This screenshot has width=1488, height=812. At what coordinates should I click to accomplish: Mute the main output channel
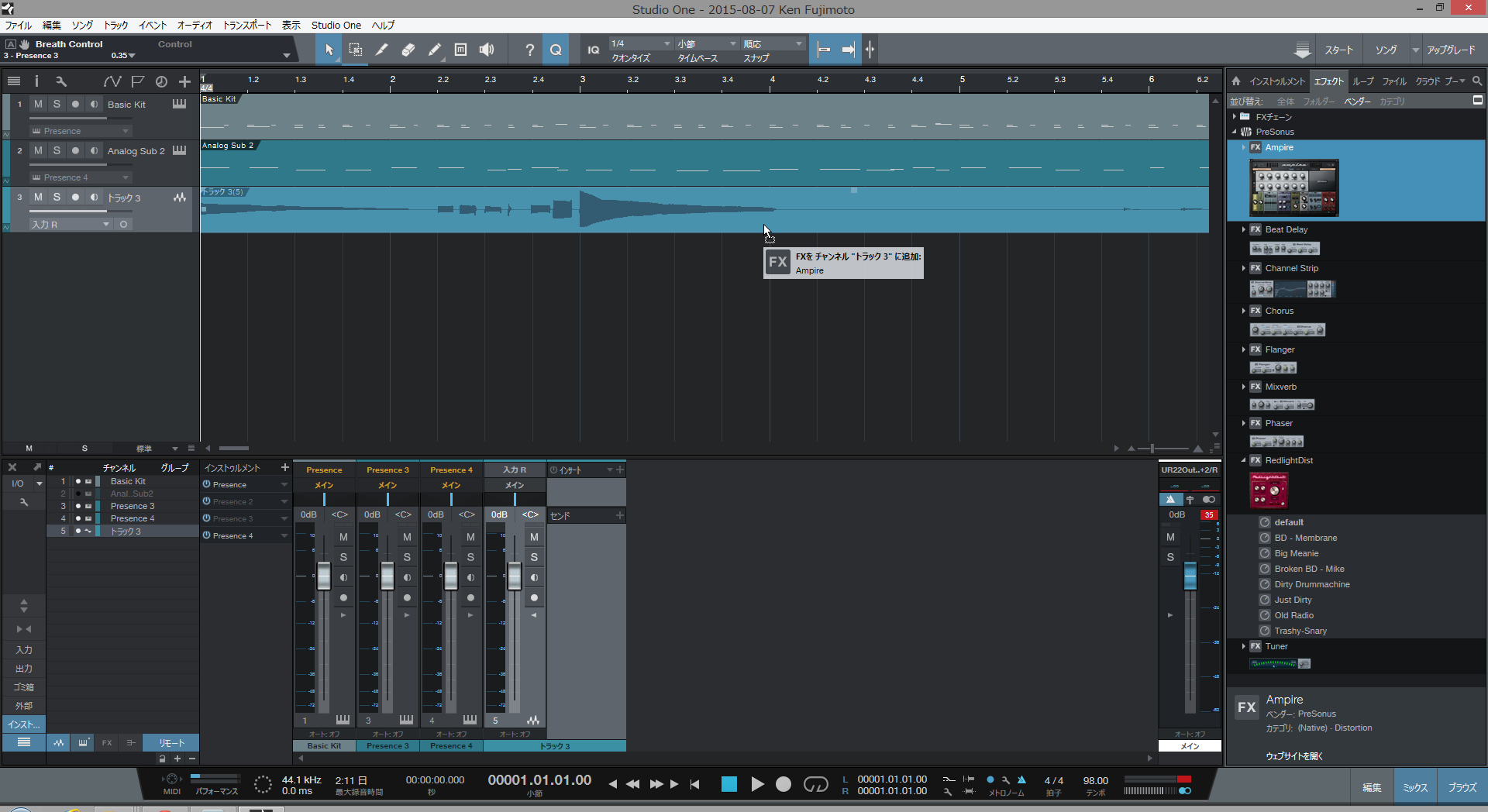(1170, 537)
